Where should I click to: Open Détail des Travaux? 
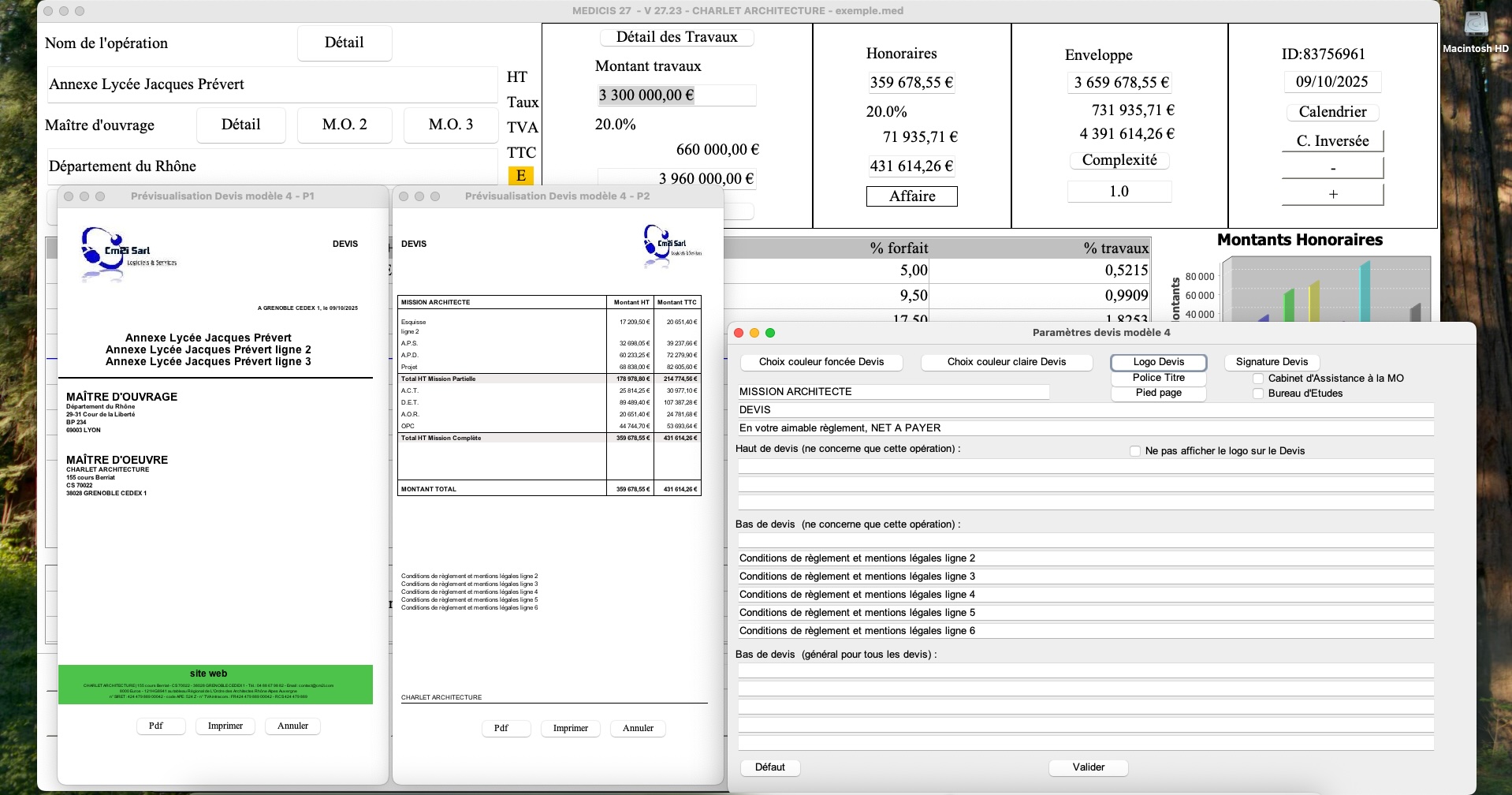677,37
